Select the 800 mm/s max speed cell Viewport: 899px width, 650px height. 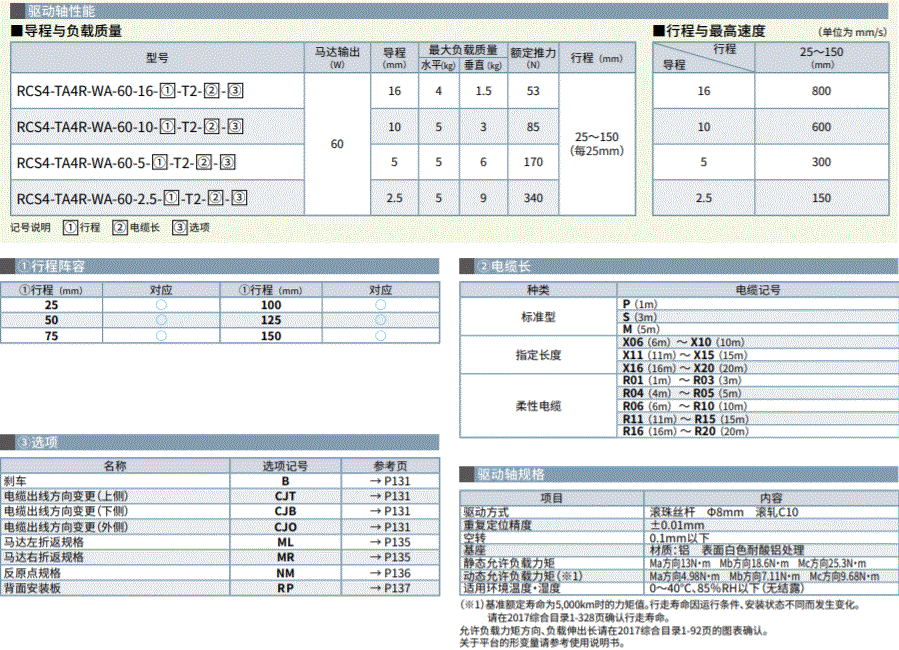(821, 91)
